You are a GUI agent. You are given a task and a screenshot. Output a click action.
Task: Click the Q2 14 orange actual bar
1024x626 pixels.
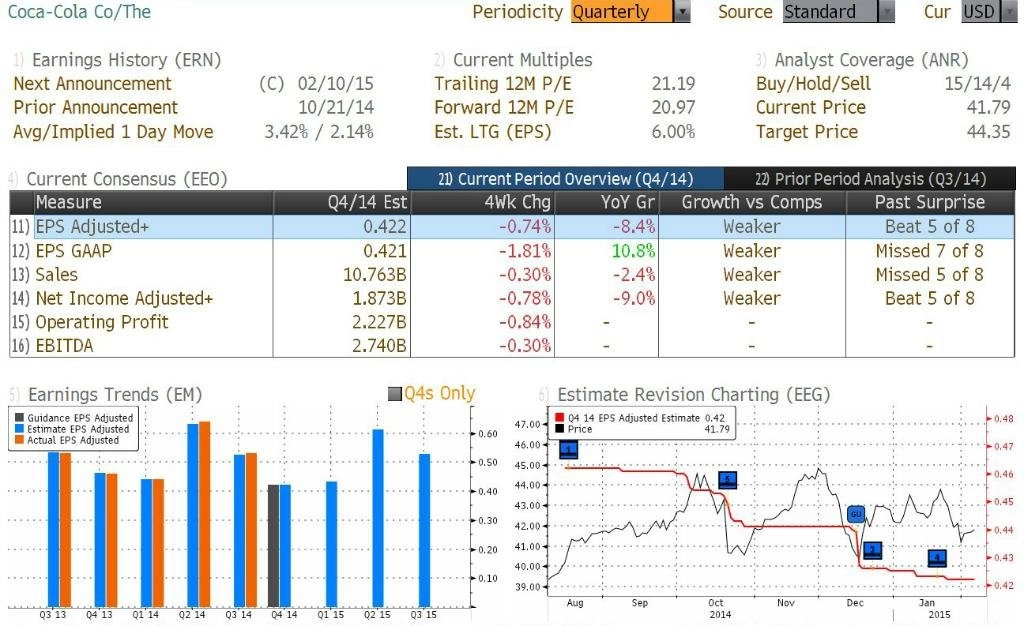coord(204,514)
